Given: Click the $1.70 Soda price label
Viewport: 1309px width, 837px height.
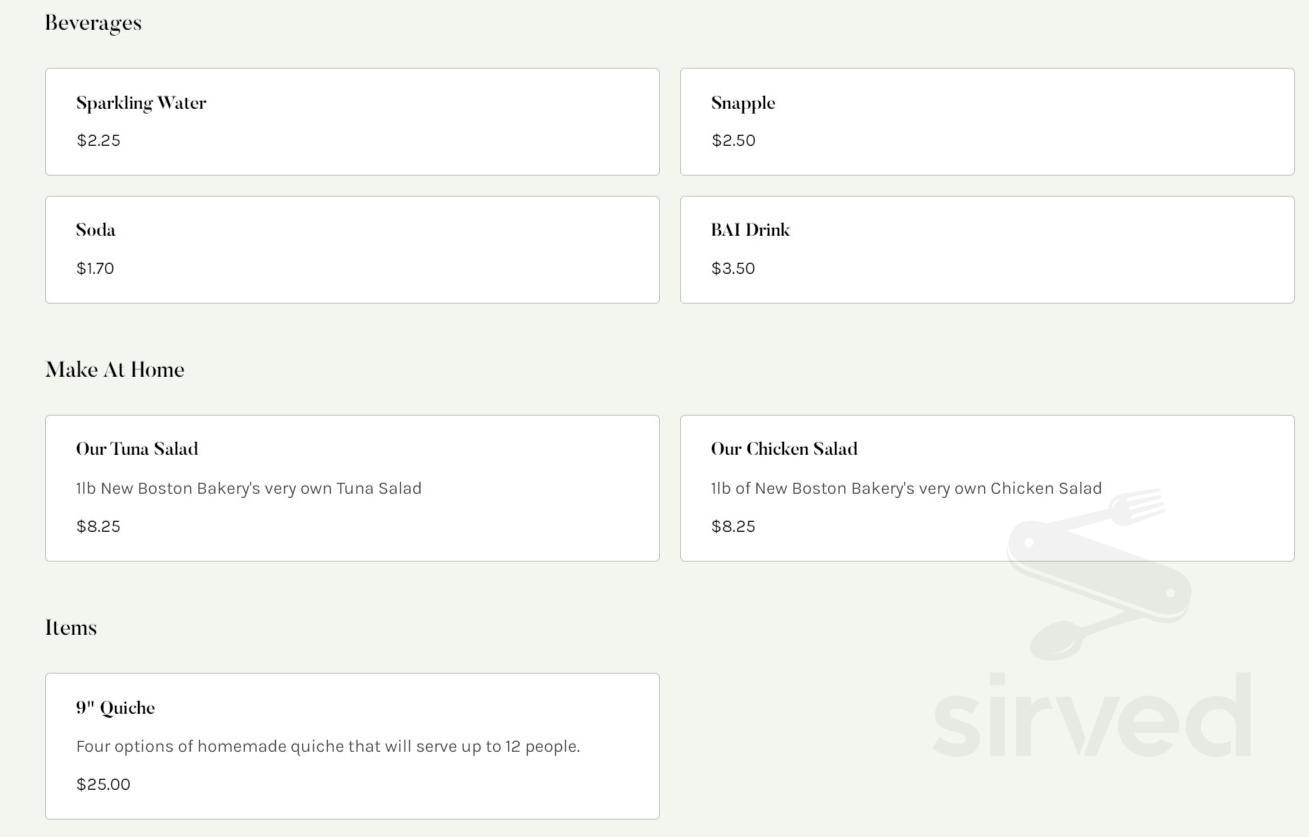Looking at the screenshot, I should click(95, 268).
